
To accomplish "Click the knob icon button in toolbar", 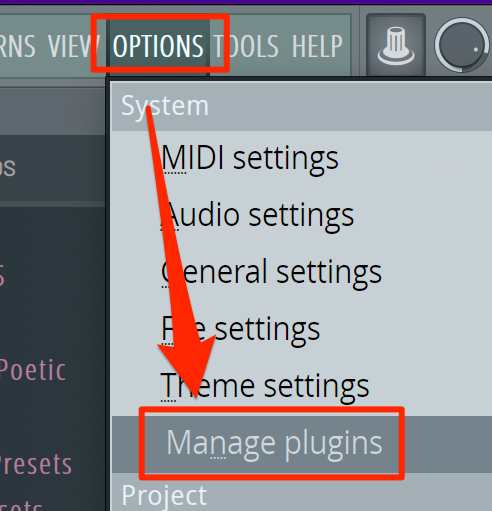I will (396, 45).
